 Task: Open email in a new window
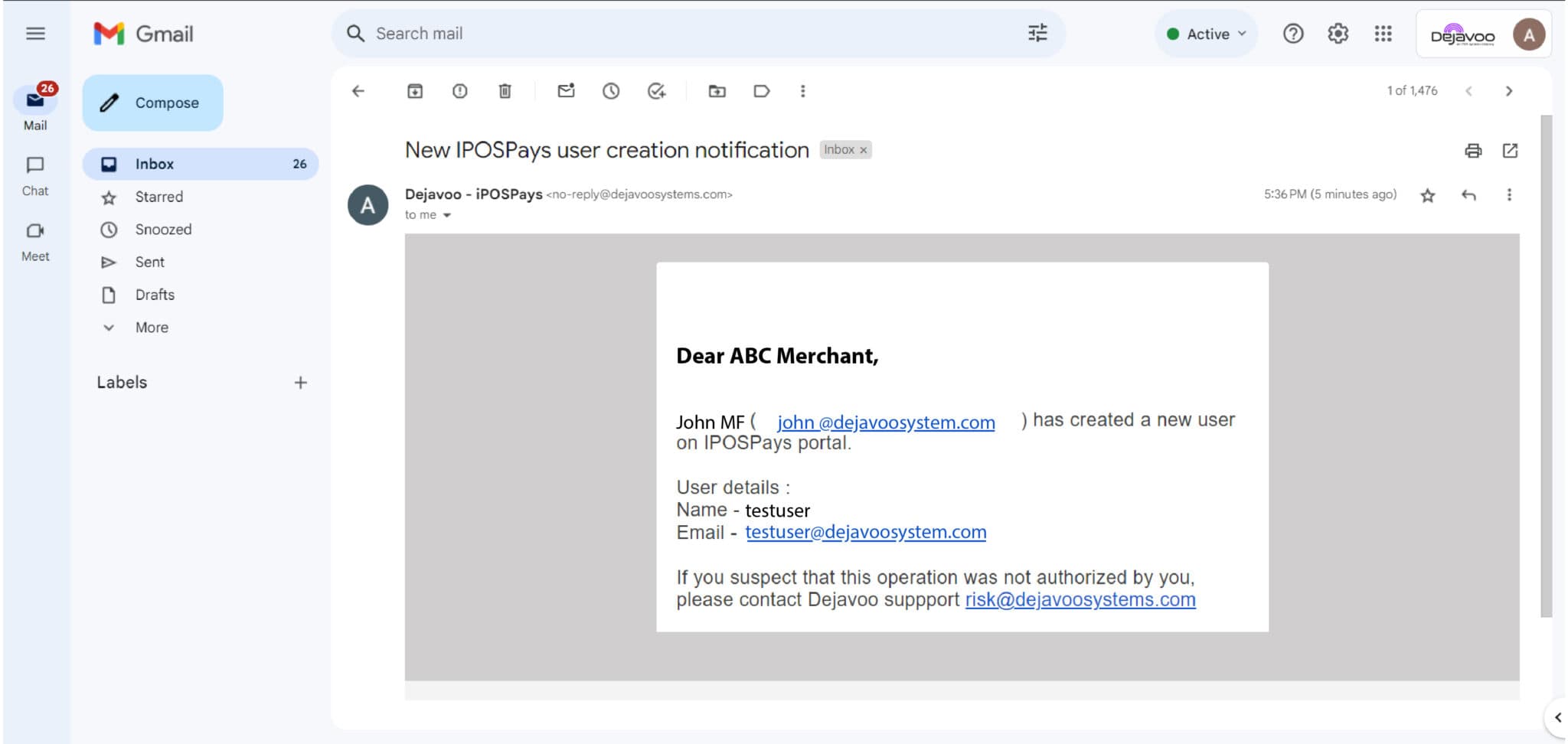tap(1510, 151)
